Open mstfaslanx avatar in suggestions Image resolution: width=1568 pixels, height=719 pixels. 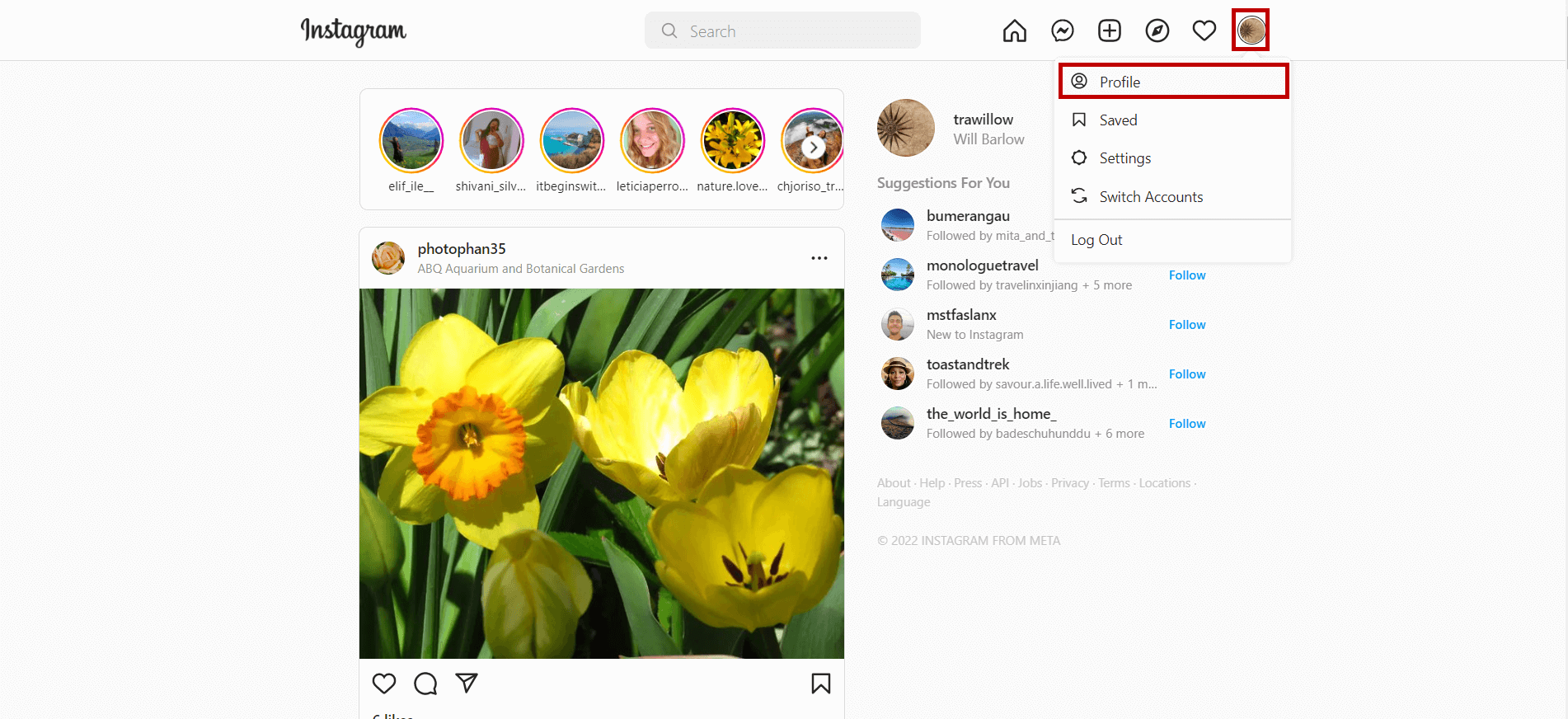click(898, 324)
